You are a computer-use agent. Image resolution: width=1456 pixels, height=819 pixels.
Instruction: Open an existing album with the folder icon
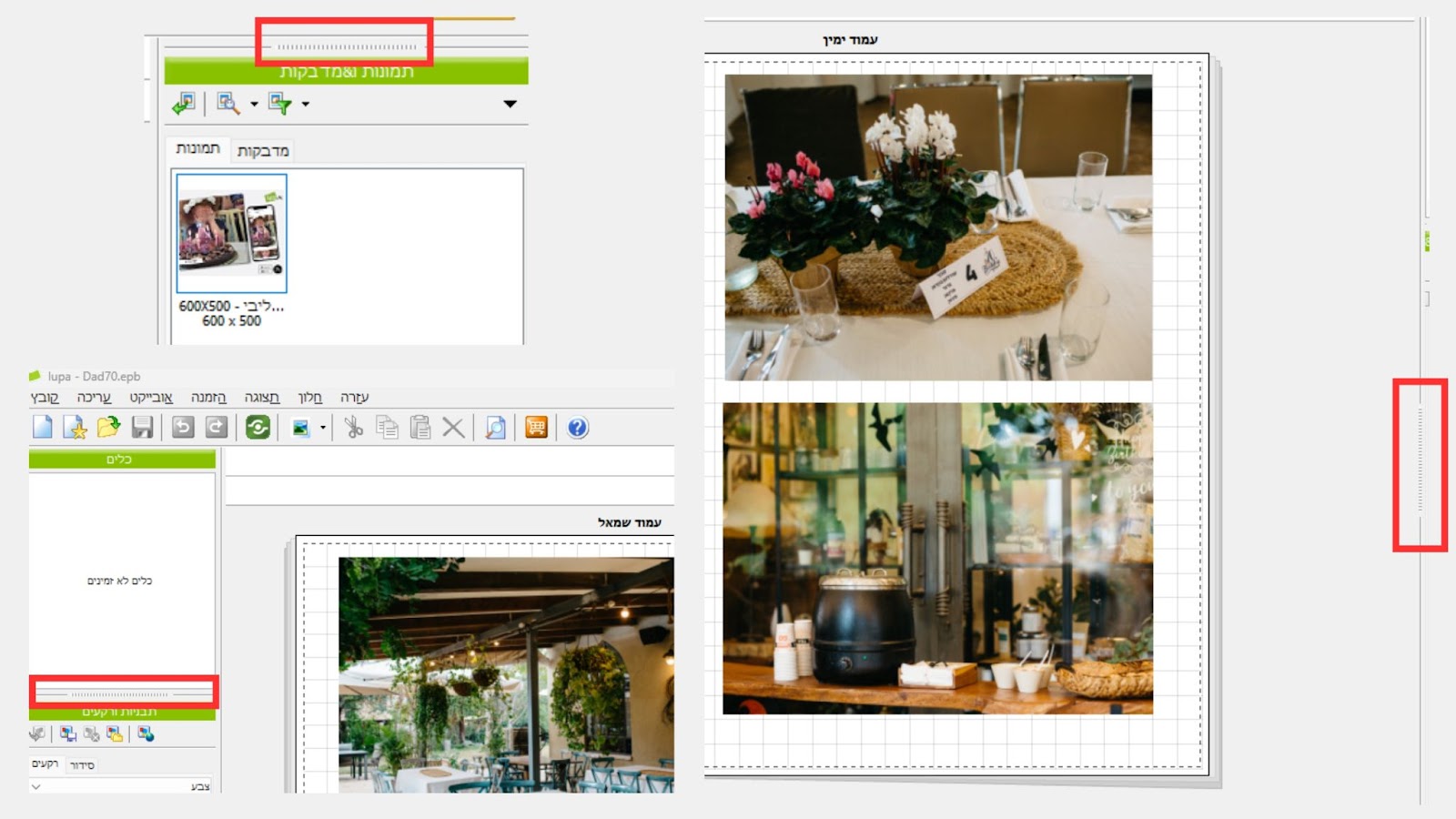[x=108, y=427]
